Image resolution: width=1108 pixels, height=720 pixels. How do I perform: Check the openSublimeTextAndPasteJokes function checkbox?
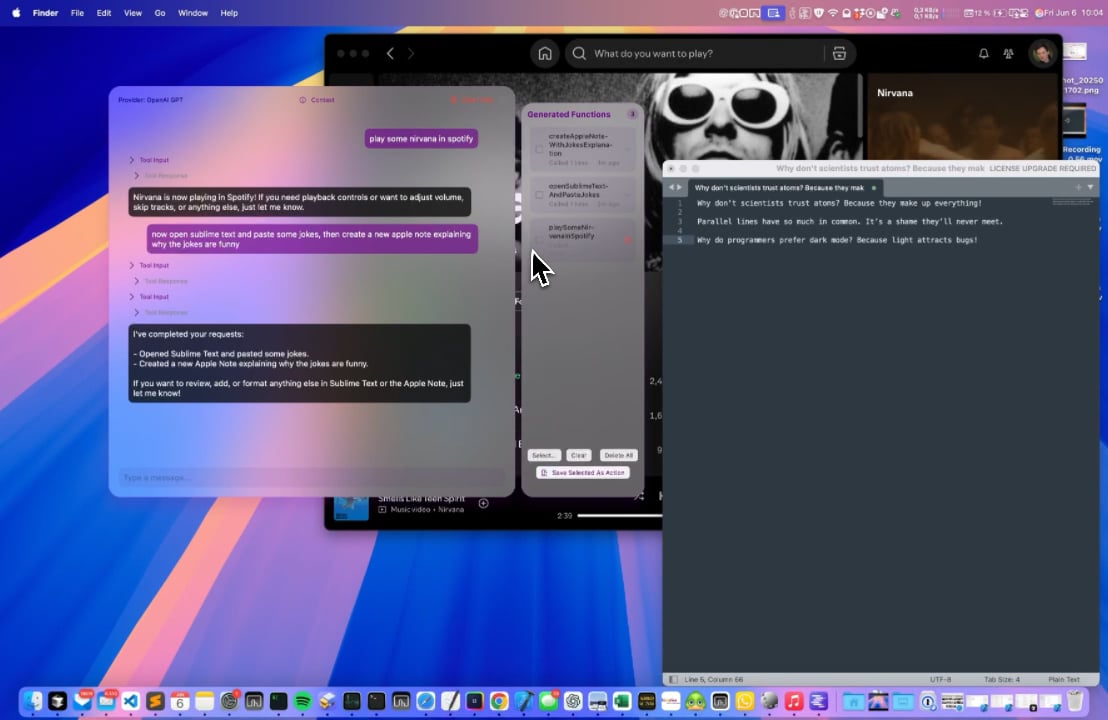(539, 194)
